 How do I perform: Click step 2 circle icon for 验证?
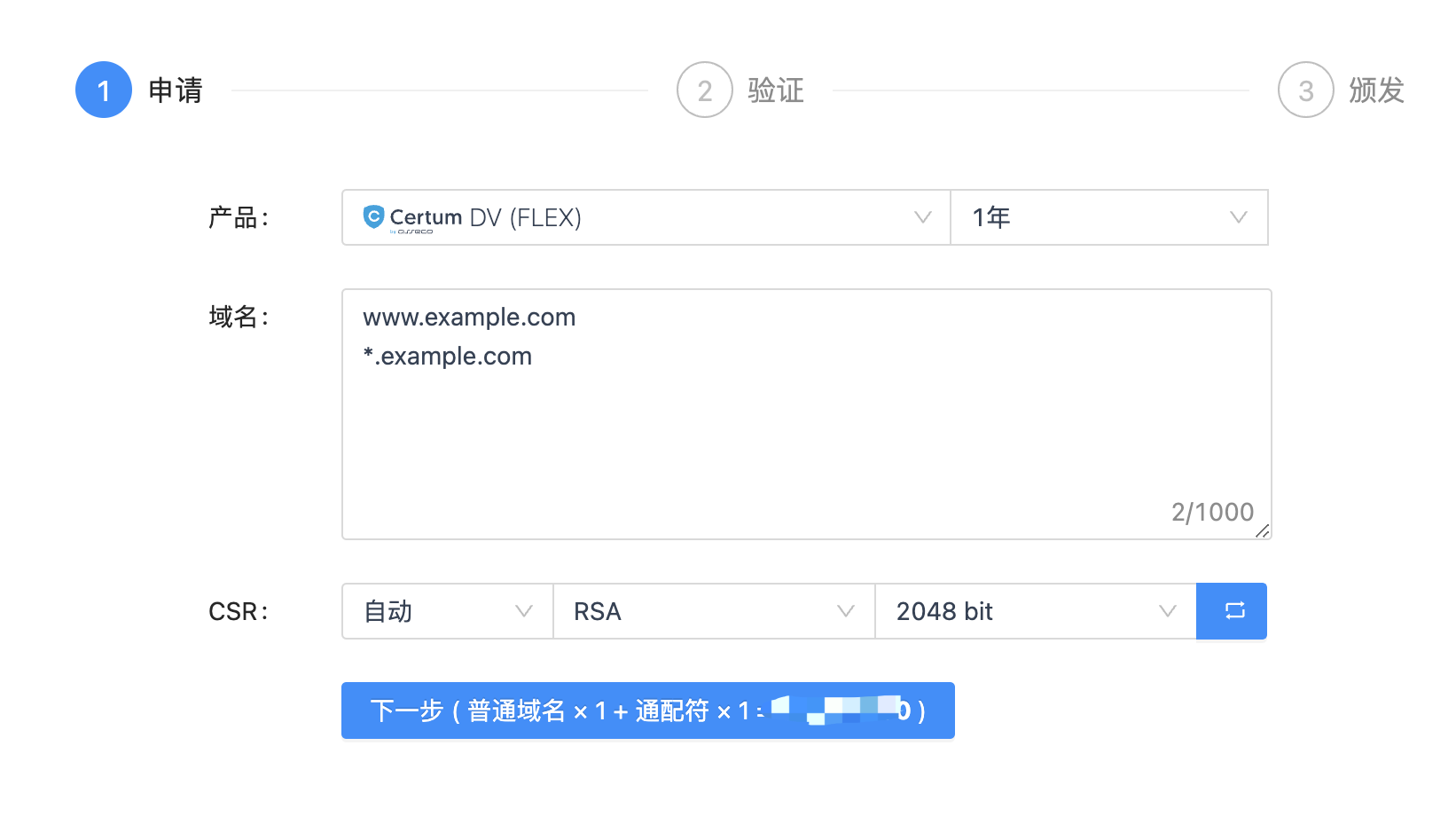[x=705, y=90]
